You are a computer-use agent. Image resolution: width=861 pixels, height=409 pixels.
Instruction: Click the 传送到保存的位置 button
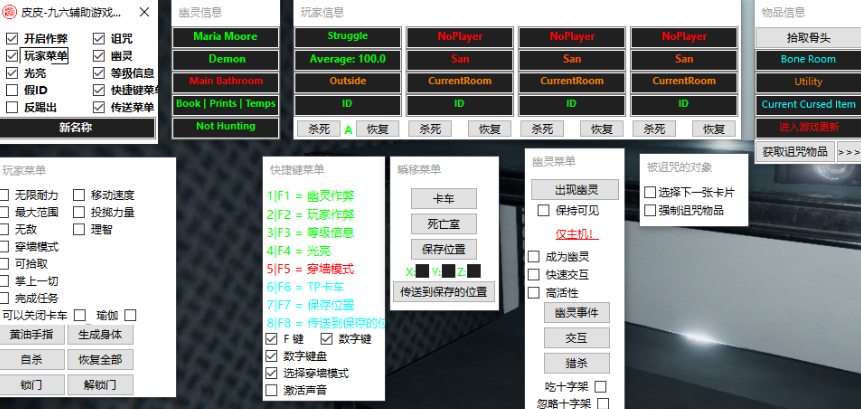click(443, 292)
